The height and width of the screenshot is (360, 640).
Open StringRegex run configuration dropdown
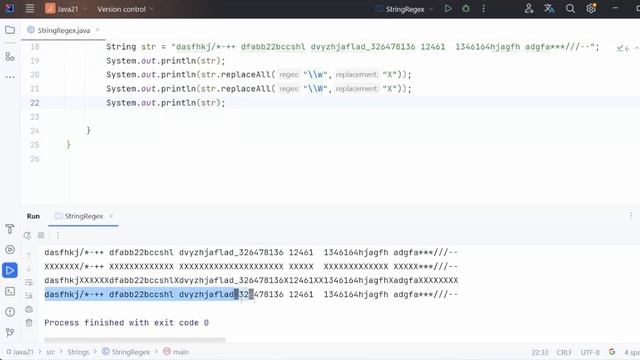pyautogui.click(x=404, y=9)
